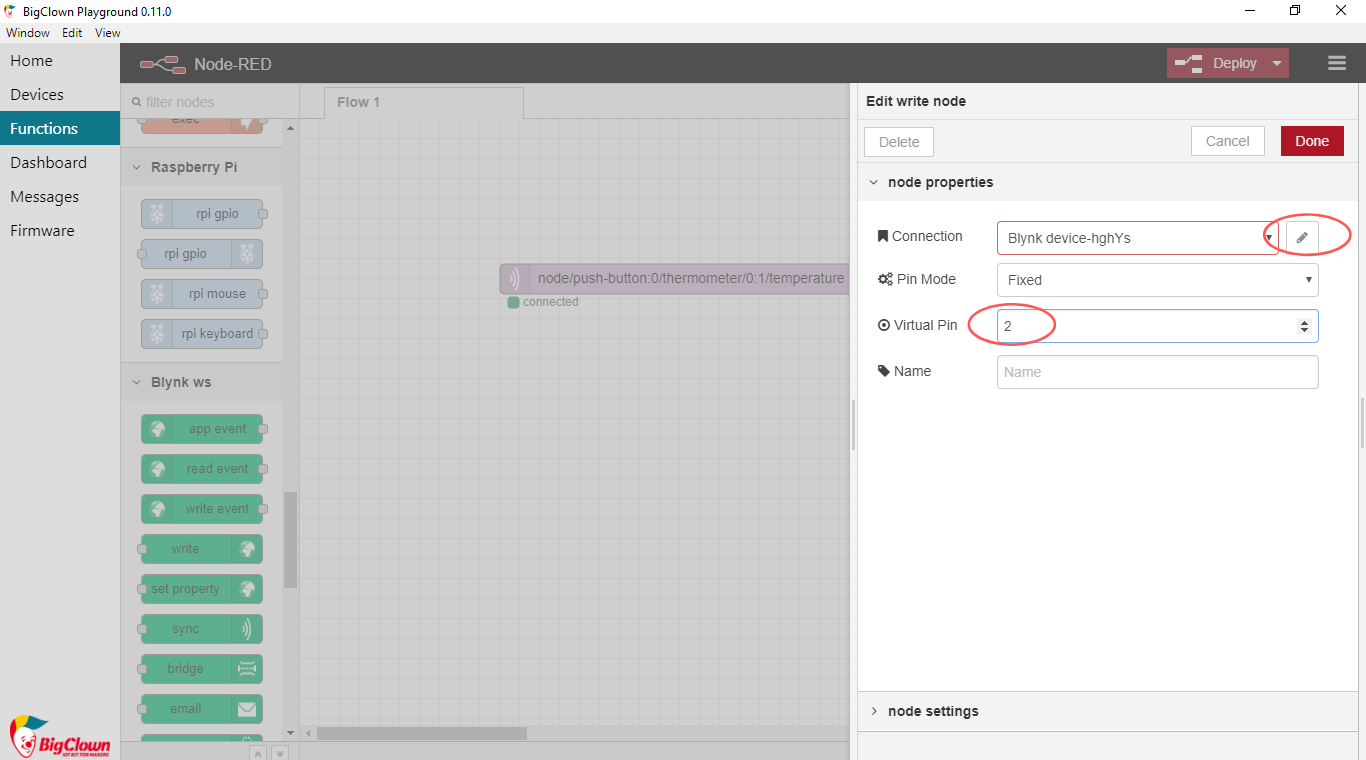Select the rpi gpio output node
This screenshot has height=760, width=1366.
[x=202, y=254]
